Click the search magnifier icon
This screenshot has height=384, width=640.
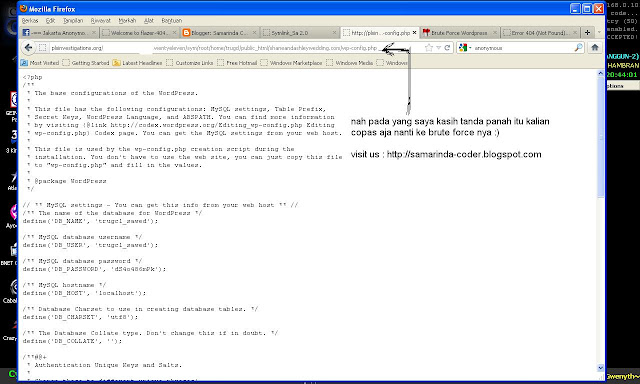click(x=578, y=48)
